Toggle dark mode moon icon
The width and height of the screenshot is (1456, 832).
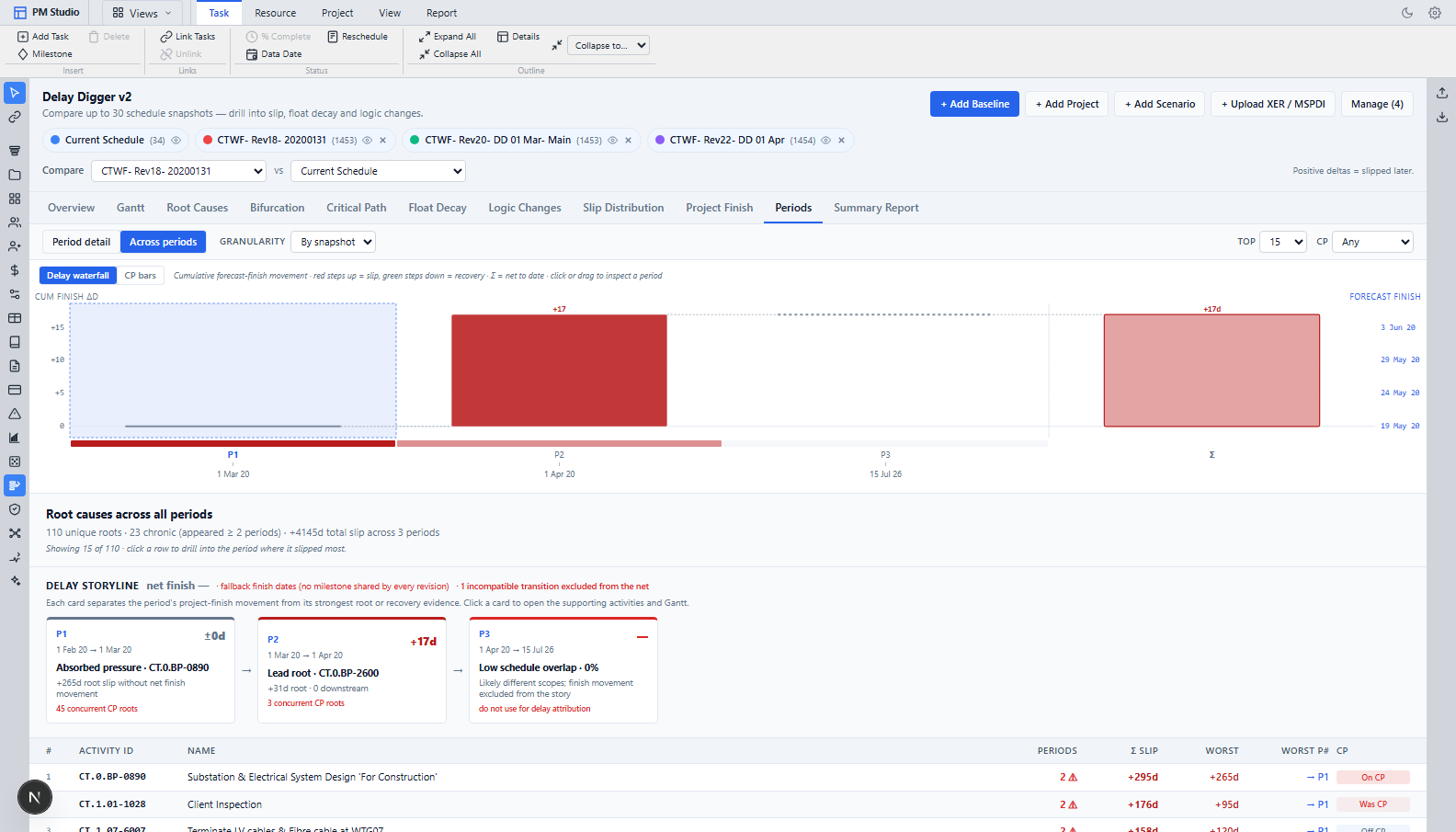pyautogui.click(x=1407, y=13)
